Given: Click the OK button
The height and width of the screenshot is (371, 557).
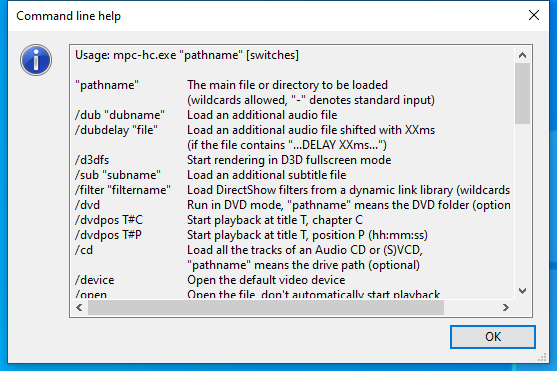Looking at the screenshot, I should (493, 337).
